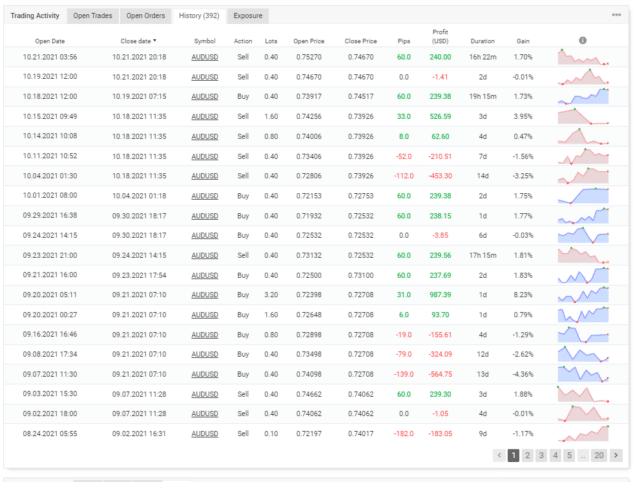This screenshot has width=633, height=482.
Task: Sort by the Profit (USD) column header
Action: click(x=440, y=36)
